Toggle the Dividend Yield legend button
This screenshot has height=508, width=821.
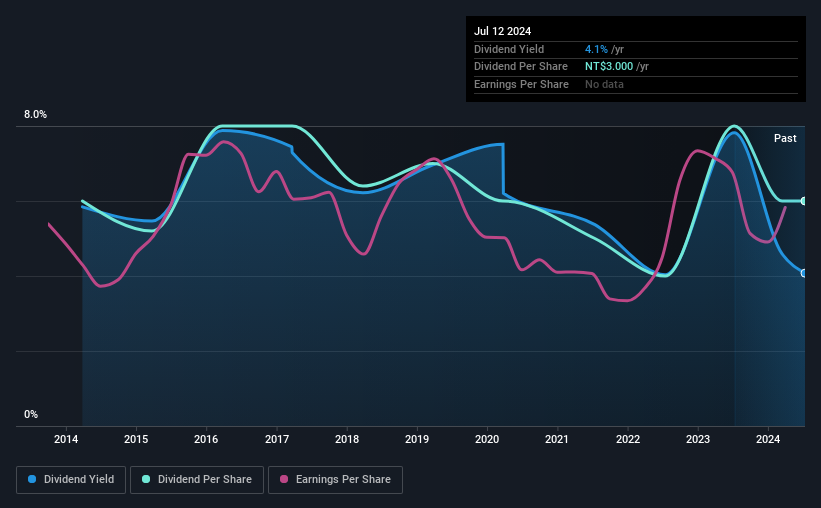pos(71,480)
